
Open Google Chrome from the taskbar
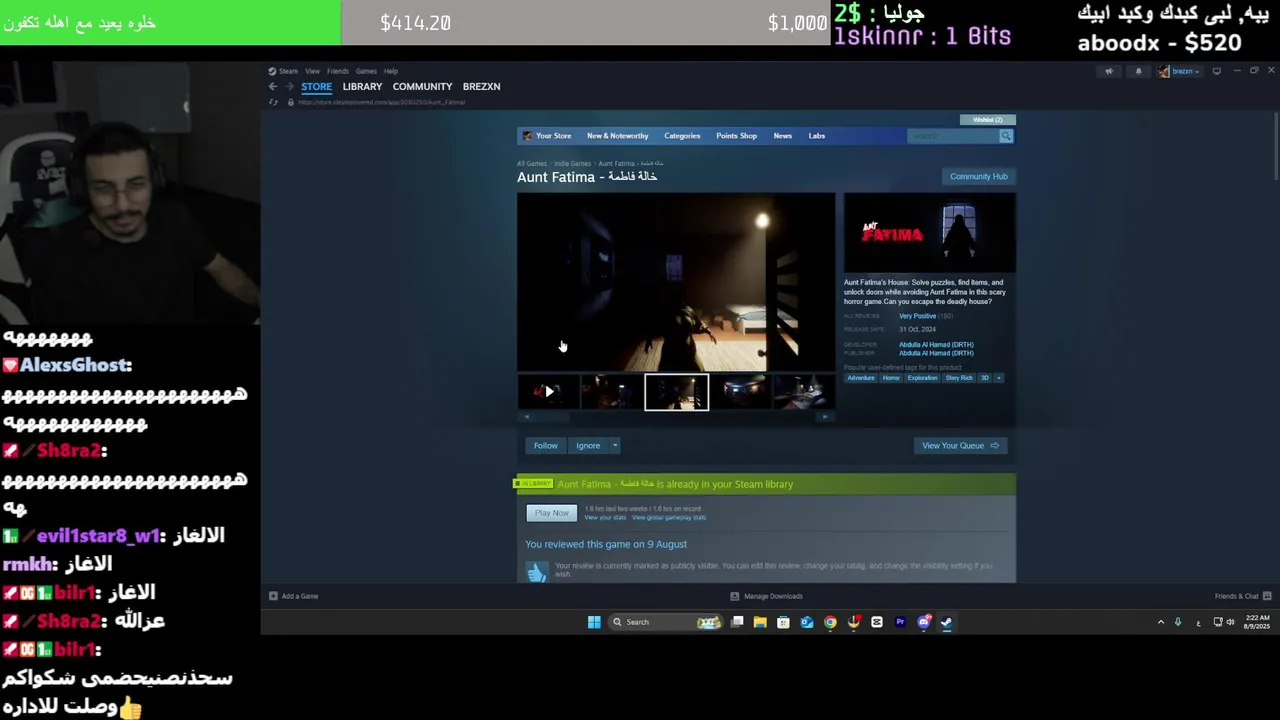coord(830,622)
